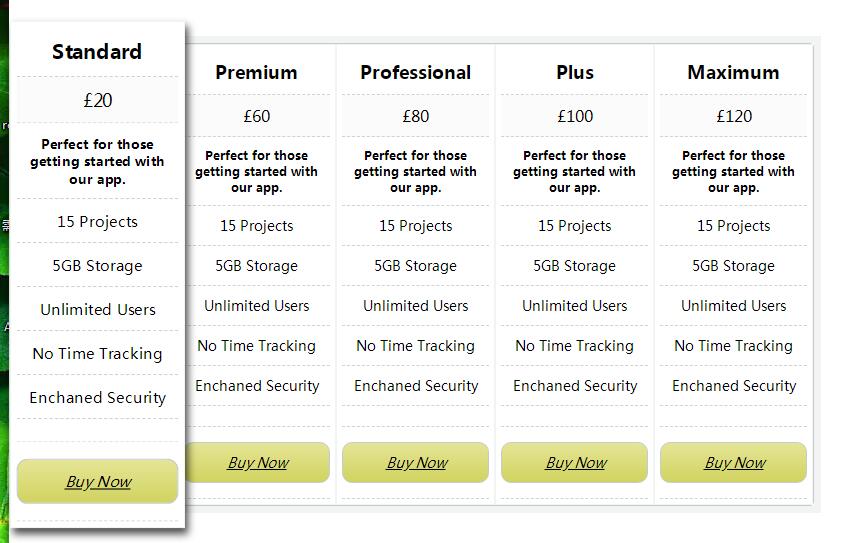Select the £80 price cell

click(416, 116)
